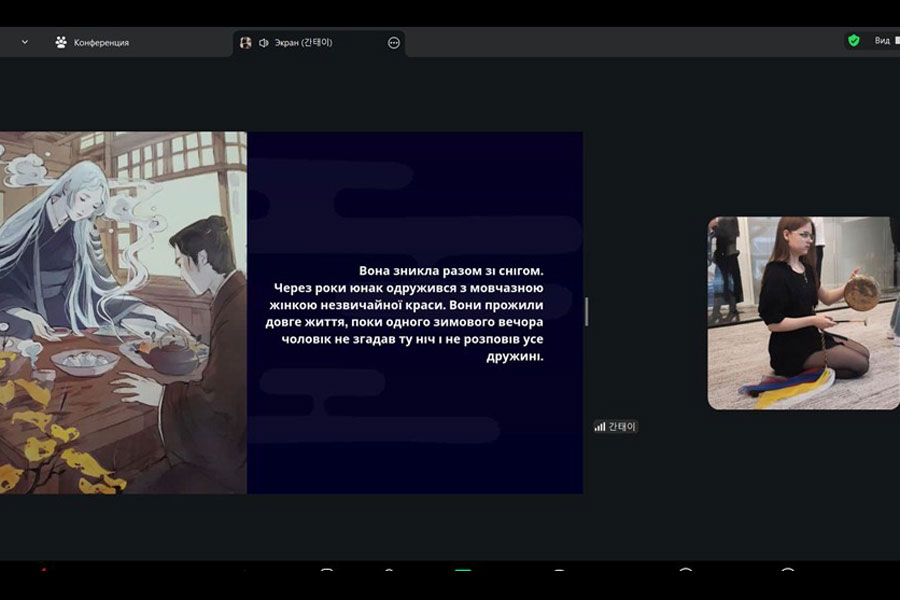
Task: Toggle the speaker icon in the Экран tab
Action: [264, 43]
